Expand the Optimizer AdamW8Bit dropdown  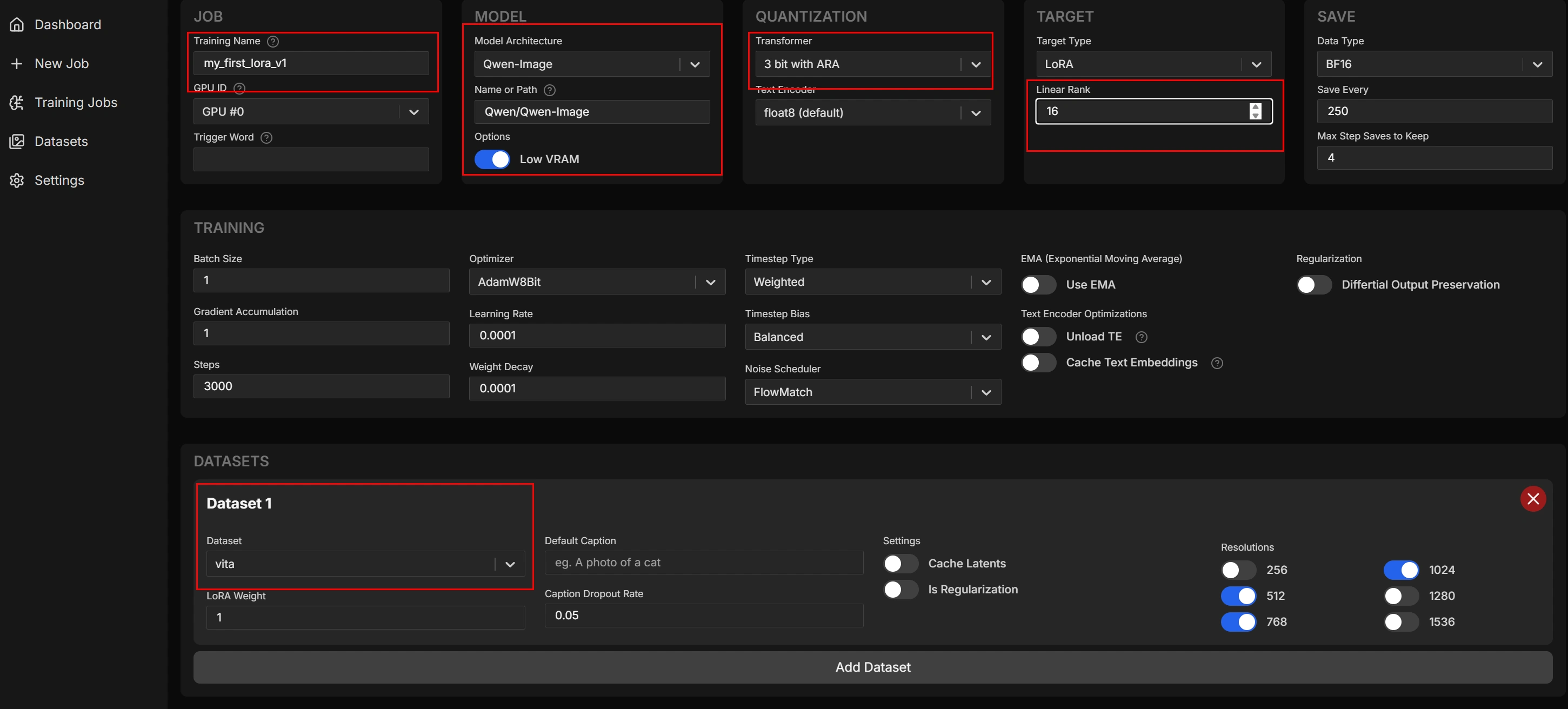pyautogui.click(x=597, y=282)
